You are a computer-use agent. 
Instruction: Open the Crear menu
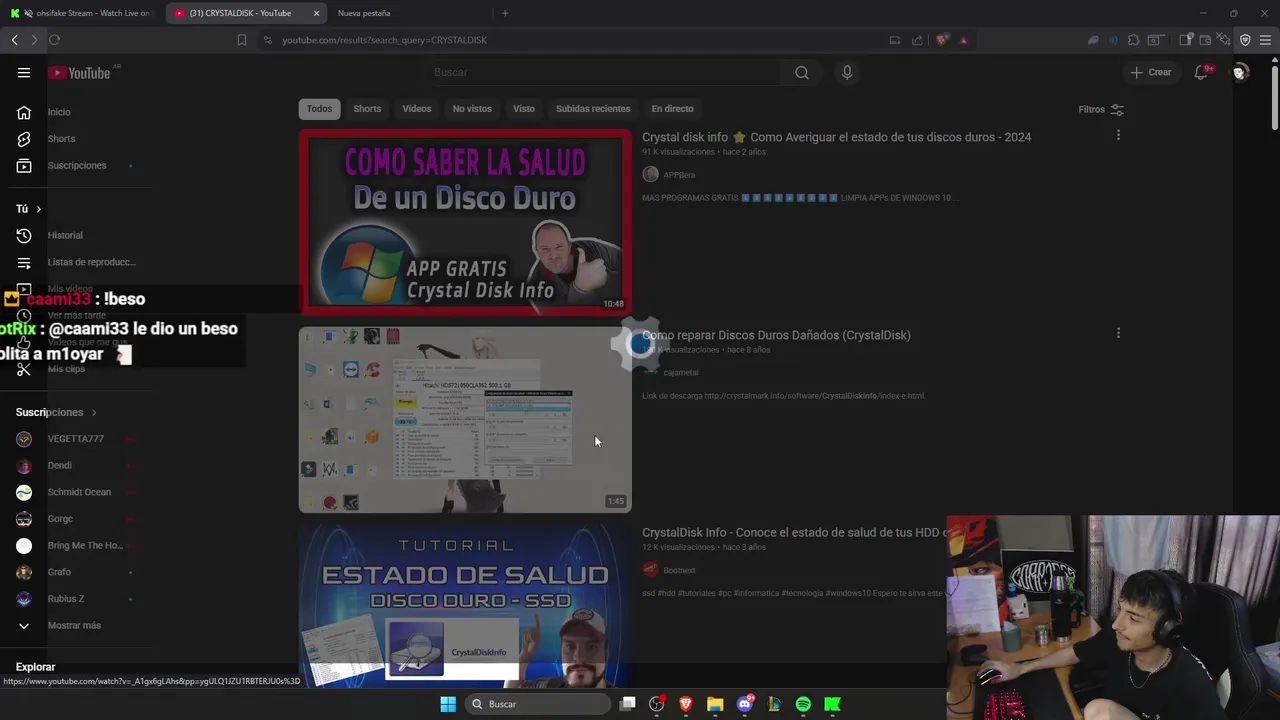pyautogui.click(x=1150, y=72)
